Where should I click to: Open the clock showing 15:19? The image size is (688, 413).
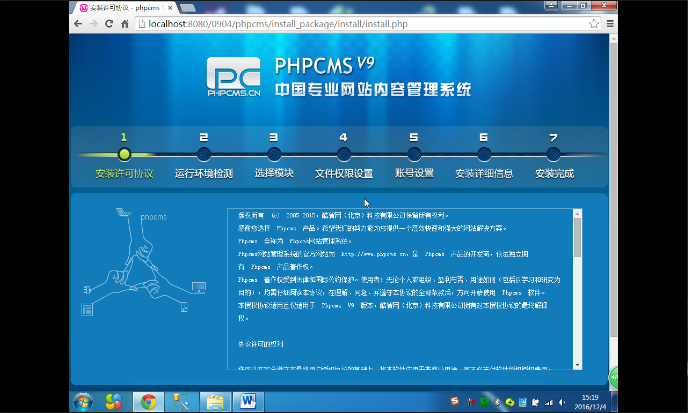coord(590,402)
